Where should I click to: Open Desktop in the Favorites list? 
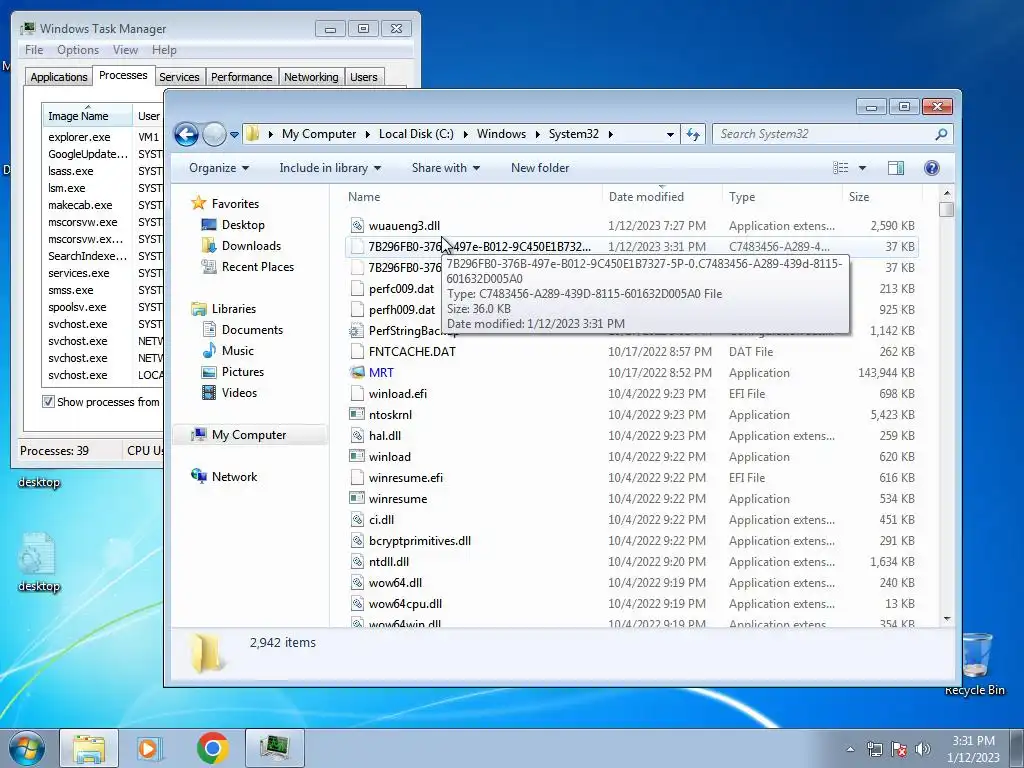coord(242,225)
